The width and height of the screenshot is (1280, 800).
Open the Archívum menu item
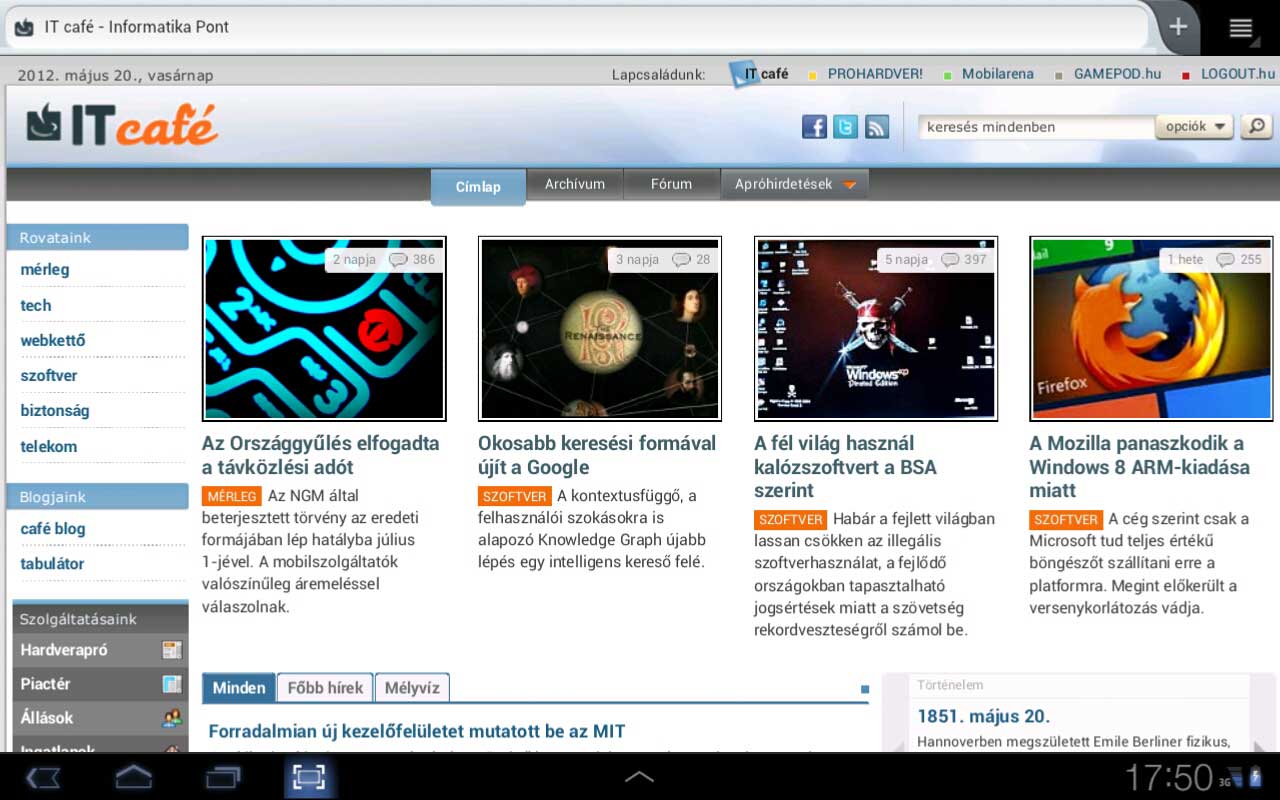575,184
